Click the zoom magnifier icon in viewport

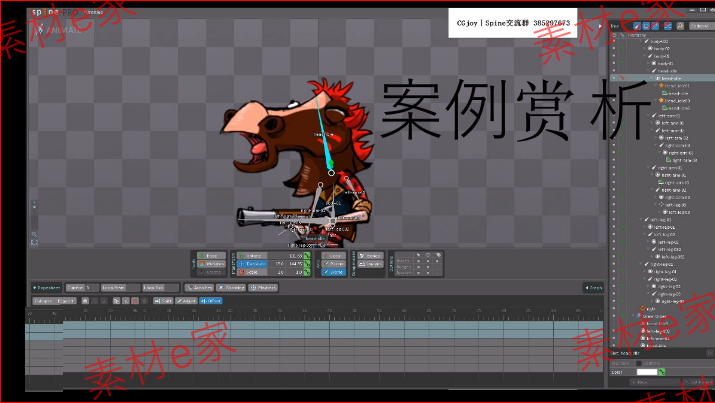(34, 234)
